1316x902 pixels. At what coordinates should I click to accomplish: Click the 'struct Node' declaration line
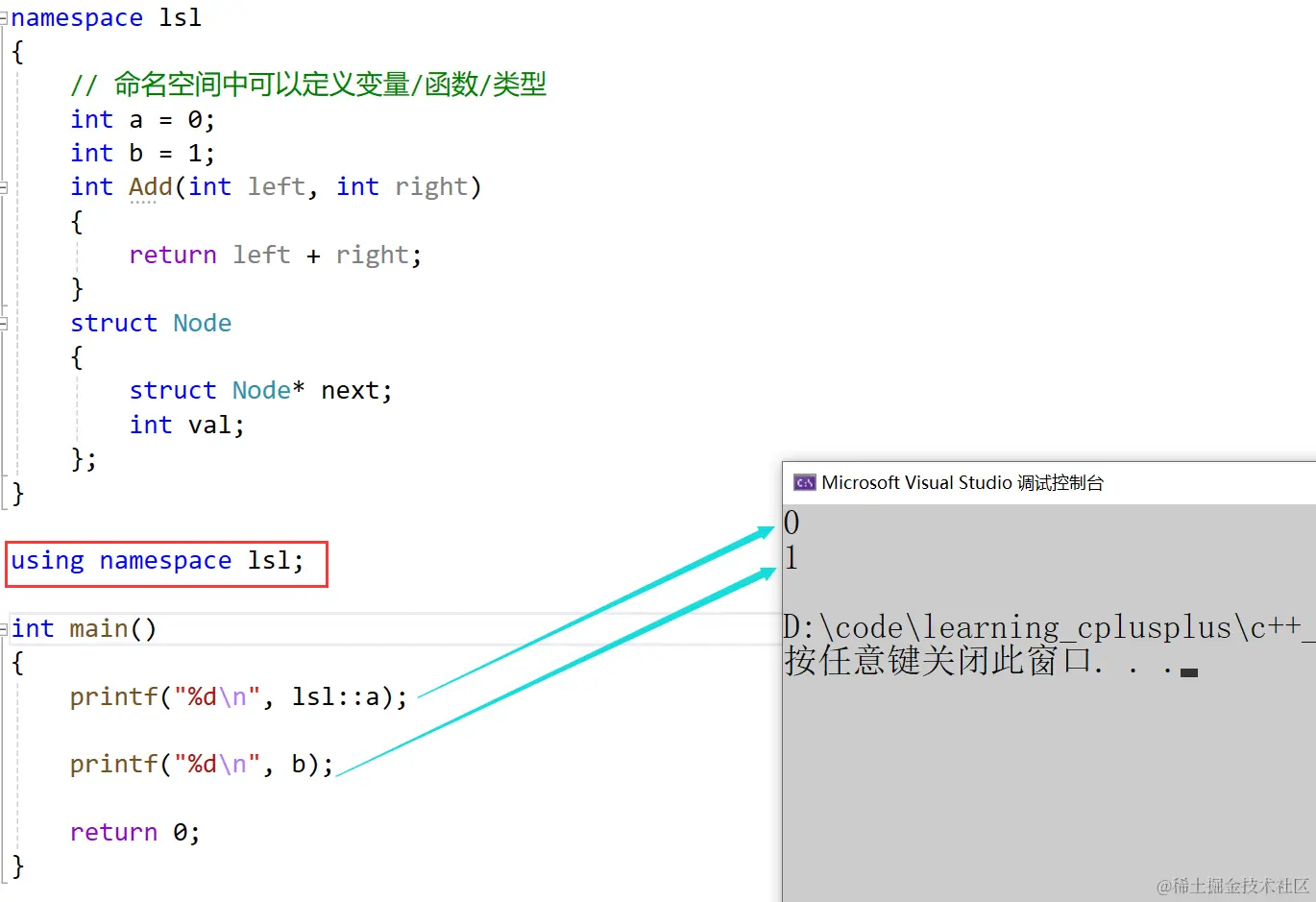151,324
